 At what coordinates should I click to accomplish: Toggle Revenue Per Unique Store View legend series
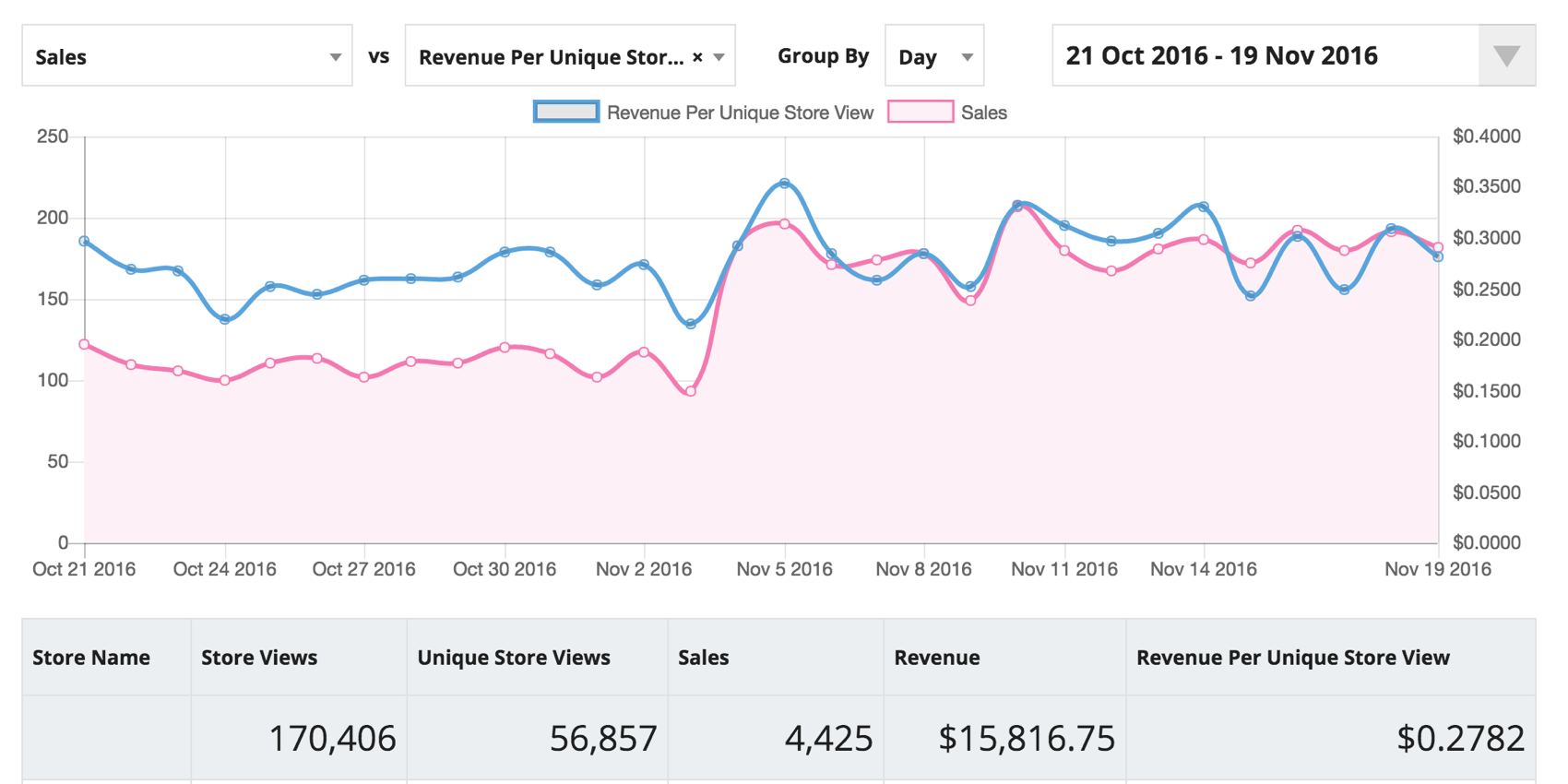pos(740,113)
